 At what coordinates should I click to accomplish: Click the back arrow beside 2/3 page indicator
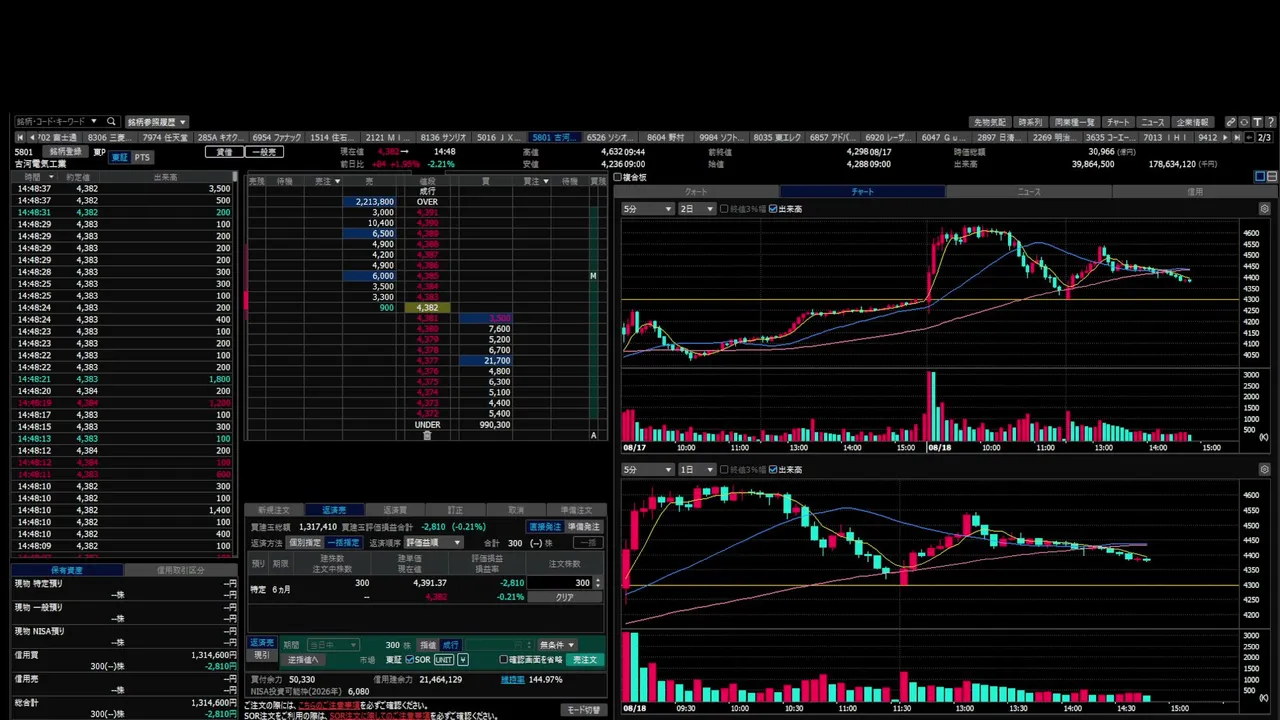click(x=1249, y=137)
